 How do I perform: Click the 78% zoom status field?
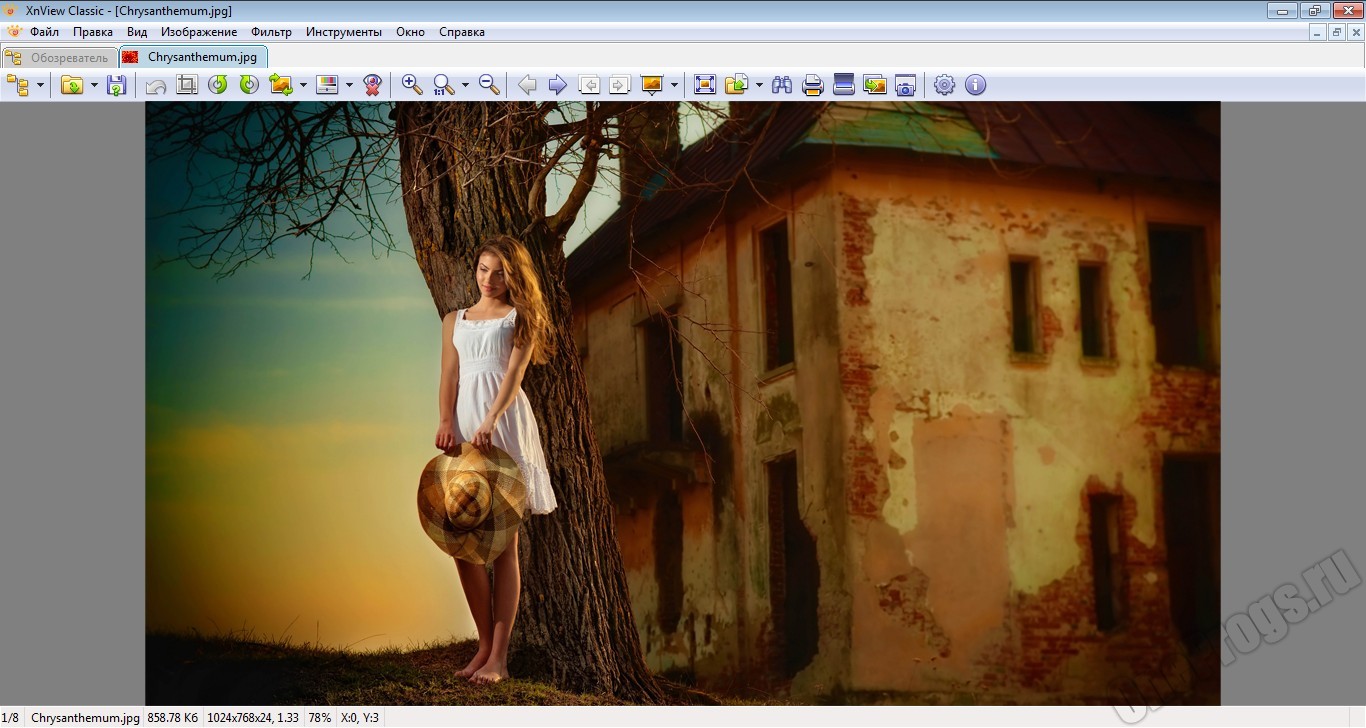320,718
